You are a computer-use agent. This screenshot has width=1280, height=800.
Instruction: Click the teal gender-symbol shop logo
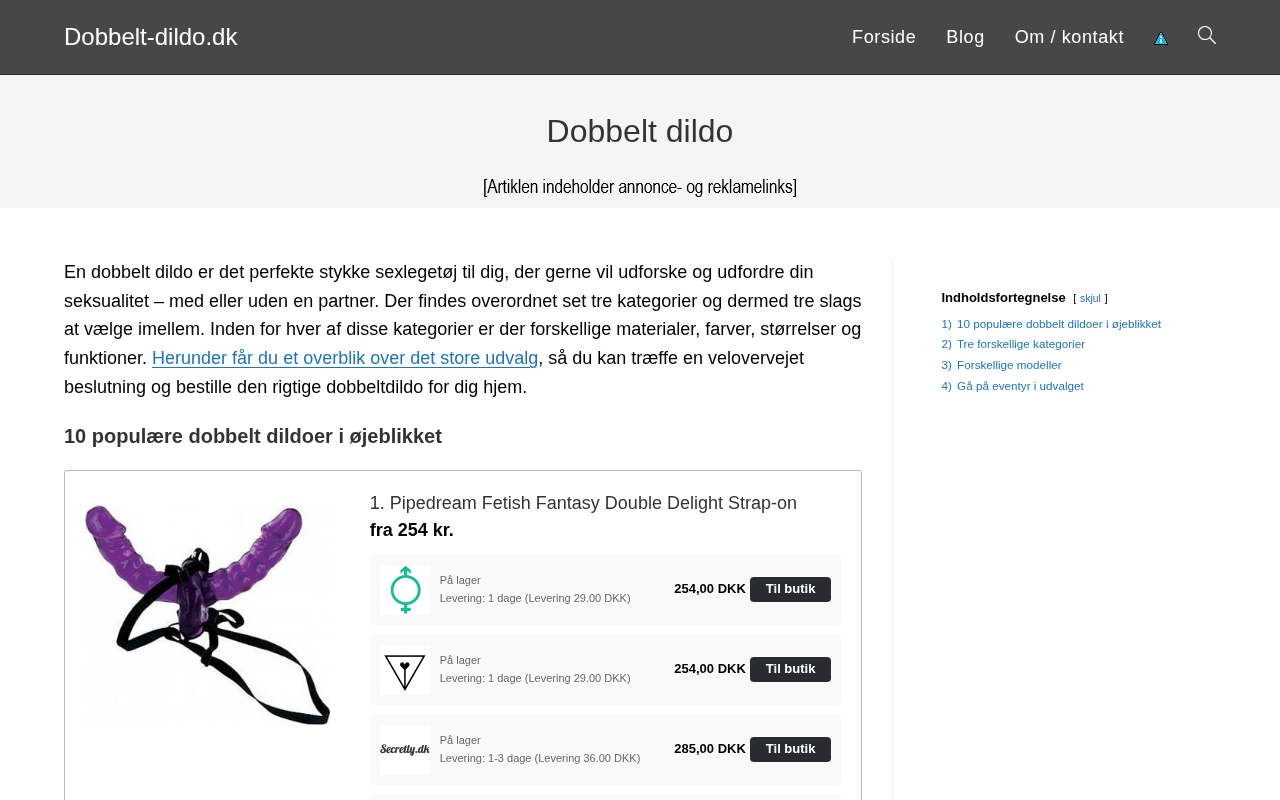(x=405, y=590)
